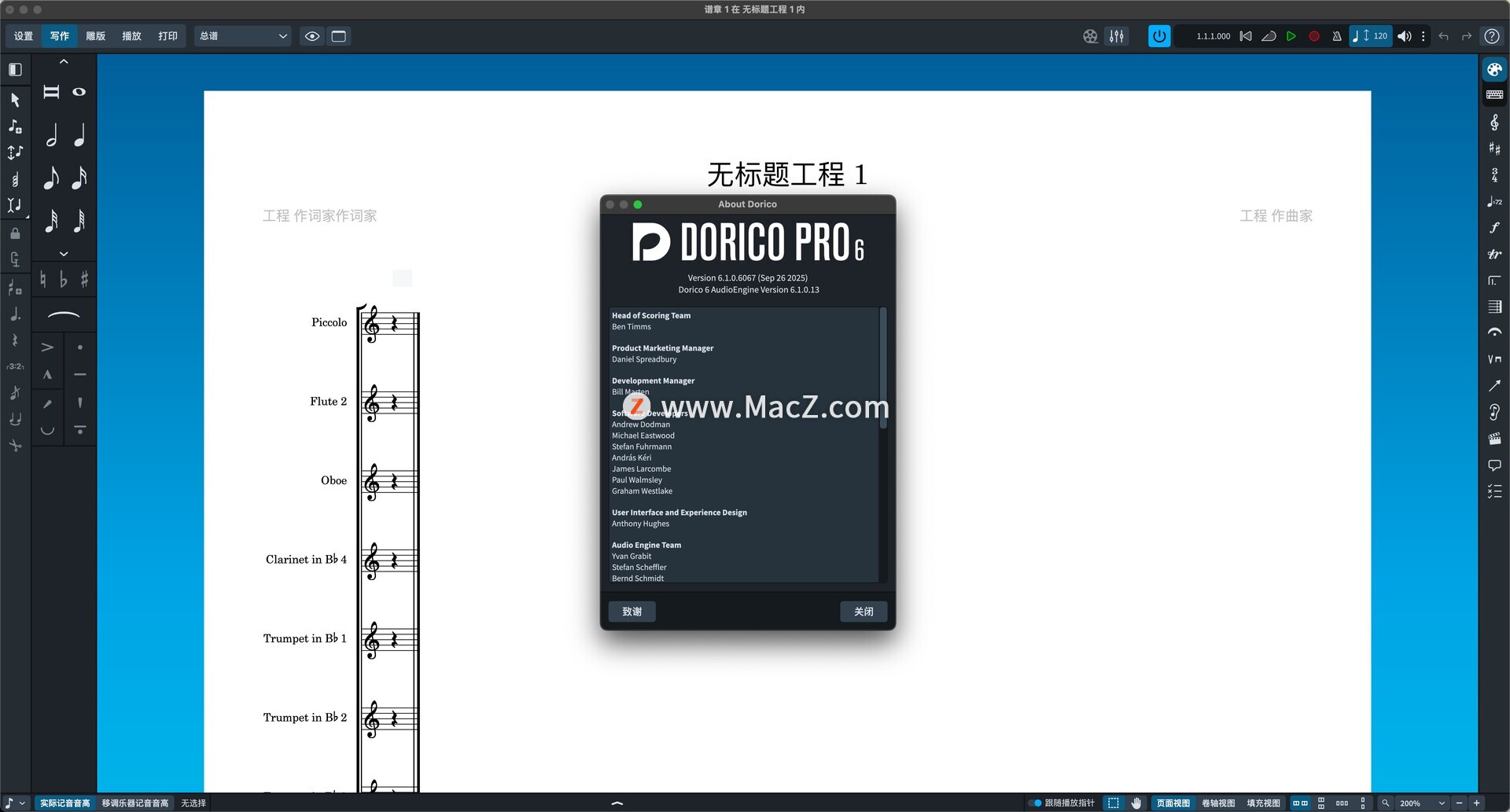1510x812 pixels.
Task: Toggle the audio engine power button
Action: coord(1158,36)
